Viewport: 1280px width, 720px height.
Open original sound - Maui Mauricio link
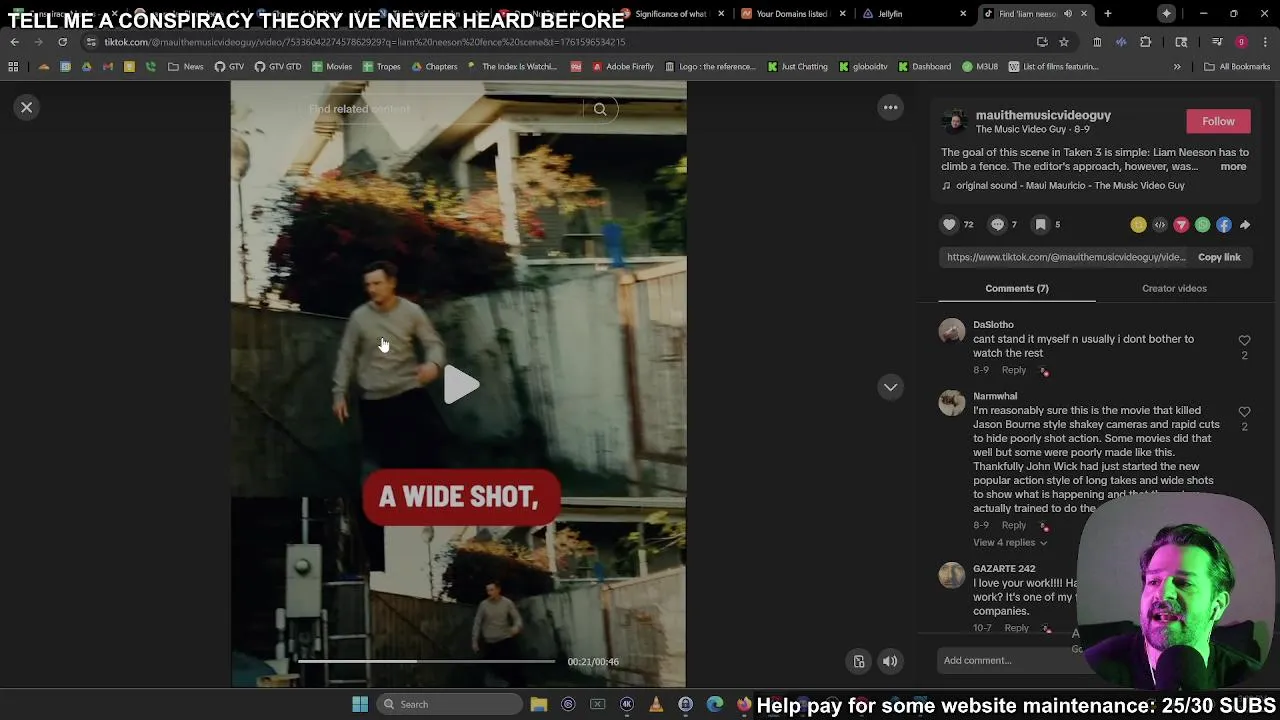[1070, 185]
